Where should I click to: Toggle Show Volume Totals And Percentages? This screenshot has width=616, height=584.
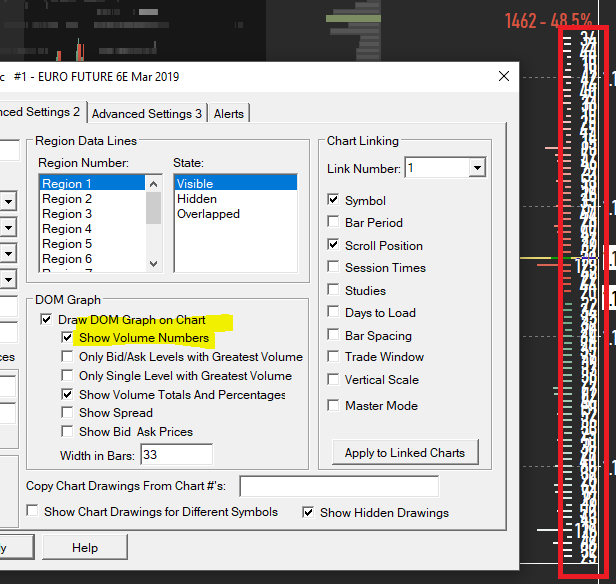coord(67,394)
